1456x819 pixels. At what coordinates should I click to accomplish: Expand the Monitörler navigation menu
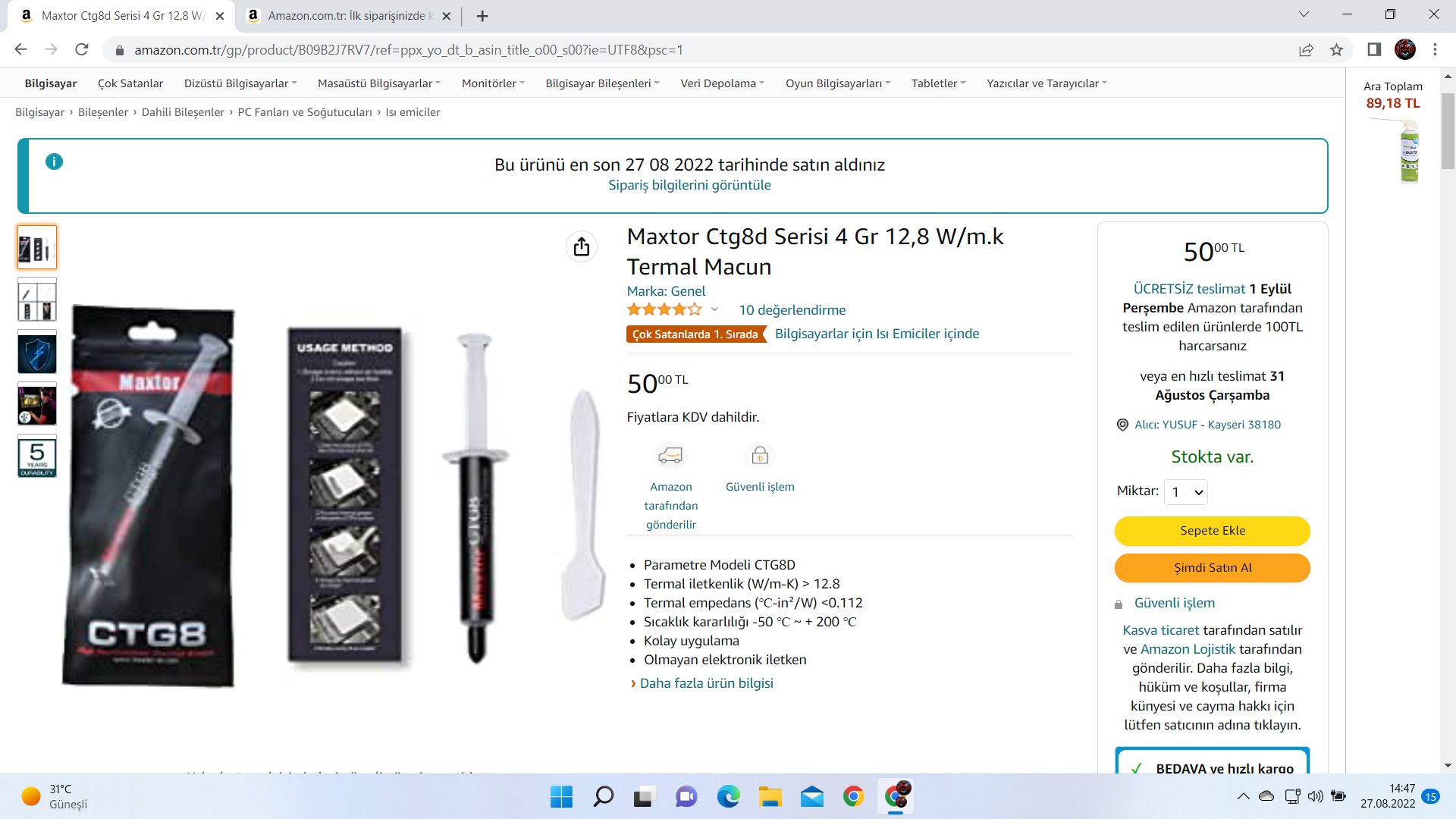493,83
